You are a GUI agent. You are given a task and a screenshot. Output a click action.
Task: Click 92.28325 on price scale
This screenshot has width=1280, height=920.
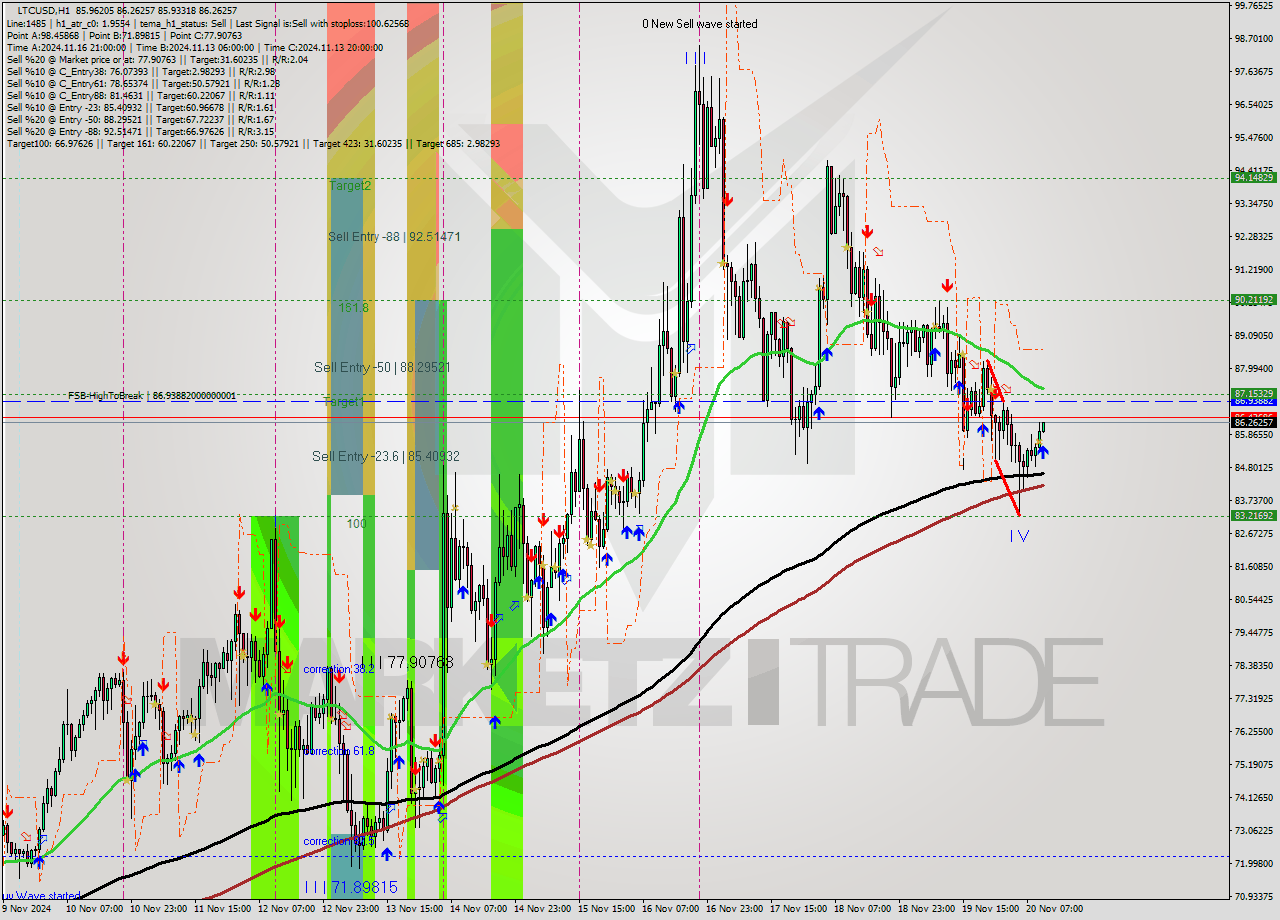(1253, 236)
